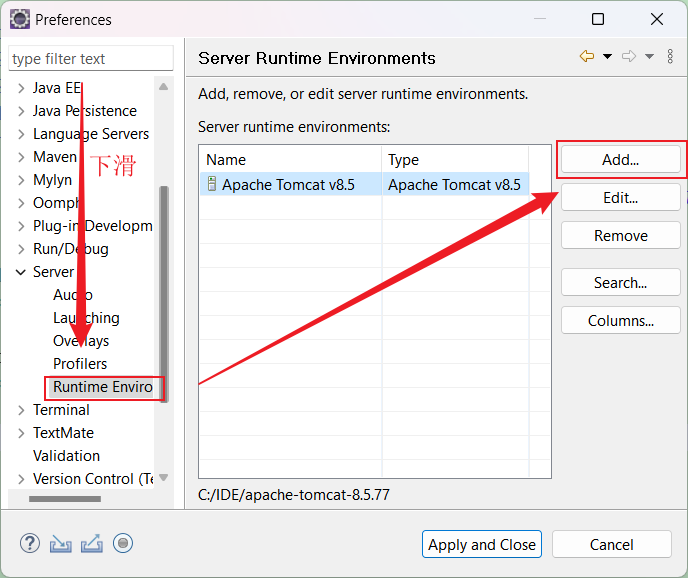688x578 pixels.
Task: Select the Validation preference page
Action: [x=66, y=456]
